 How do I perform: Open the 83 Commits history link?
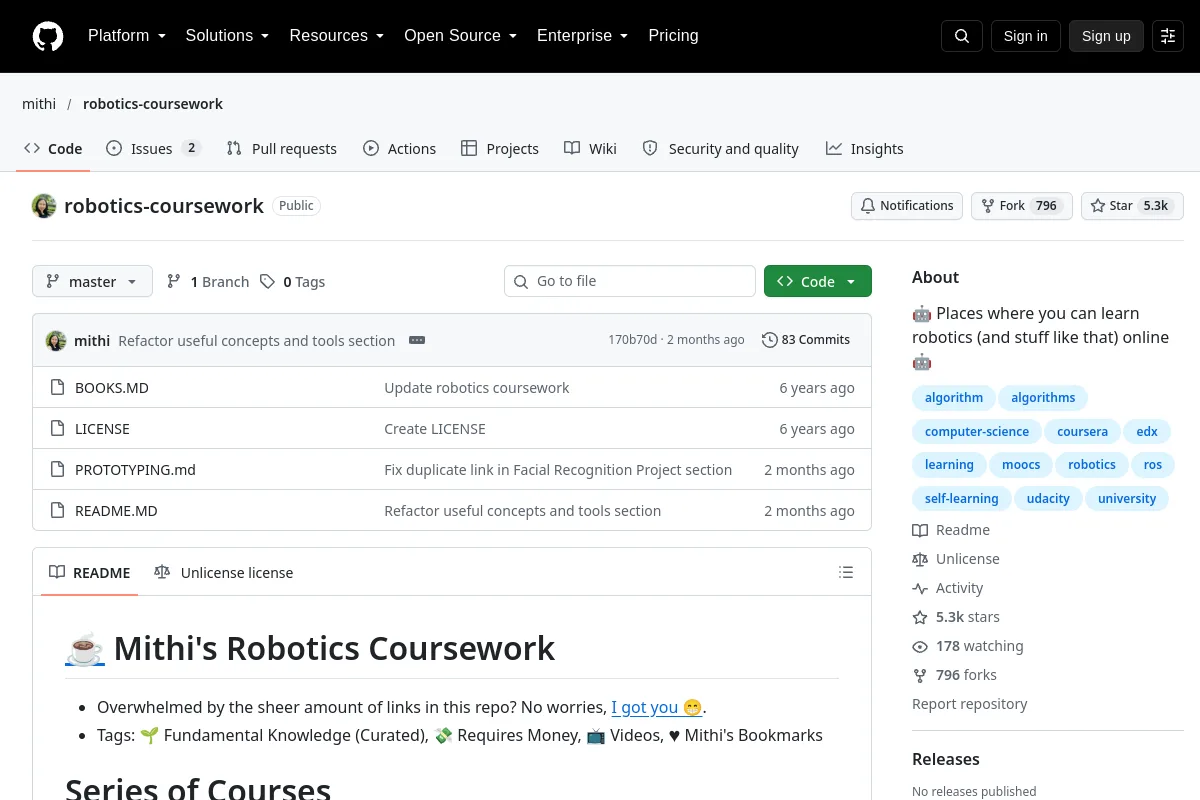tap(806, 340)
